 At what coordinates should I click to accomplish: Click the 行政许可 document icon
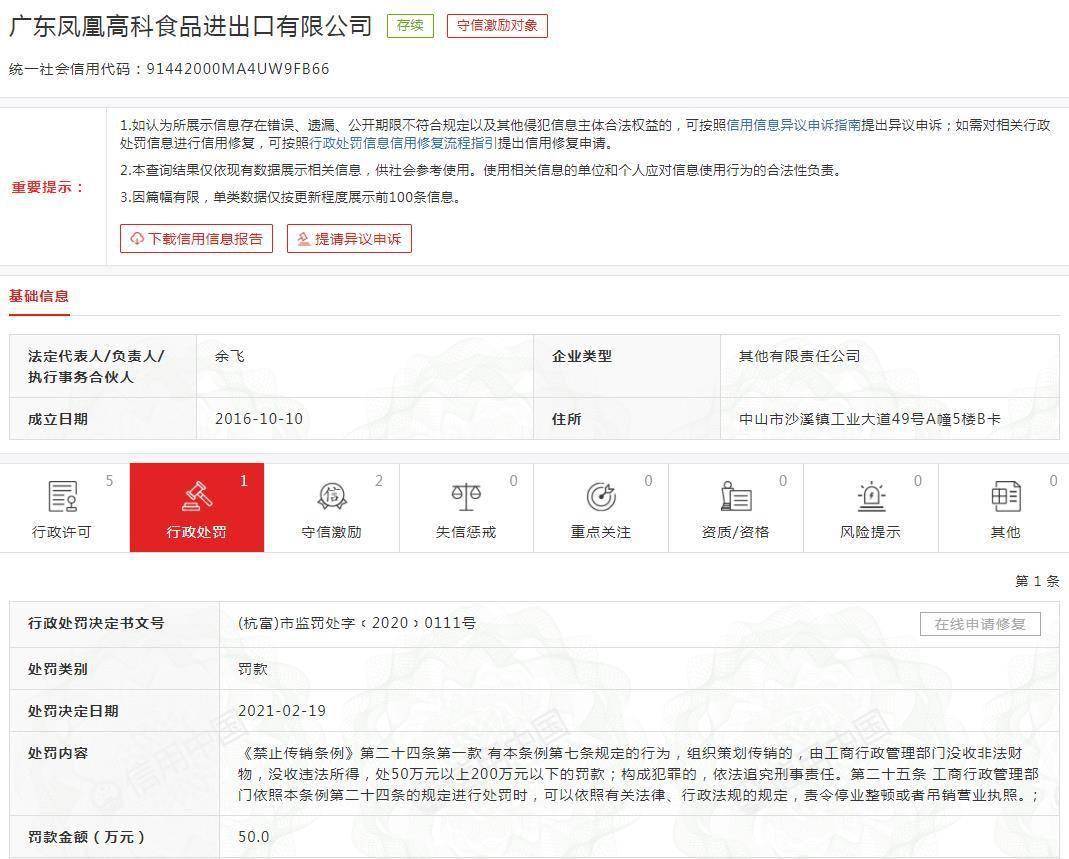click(62, 496)
